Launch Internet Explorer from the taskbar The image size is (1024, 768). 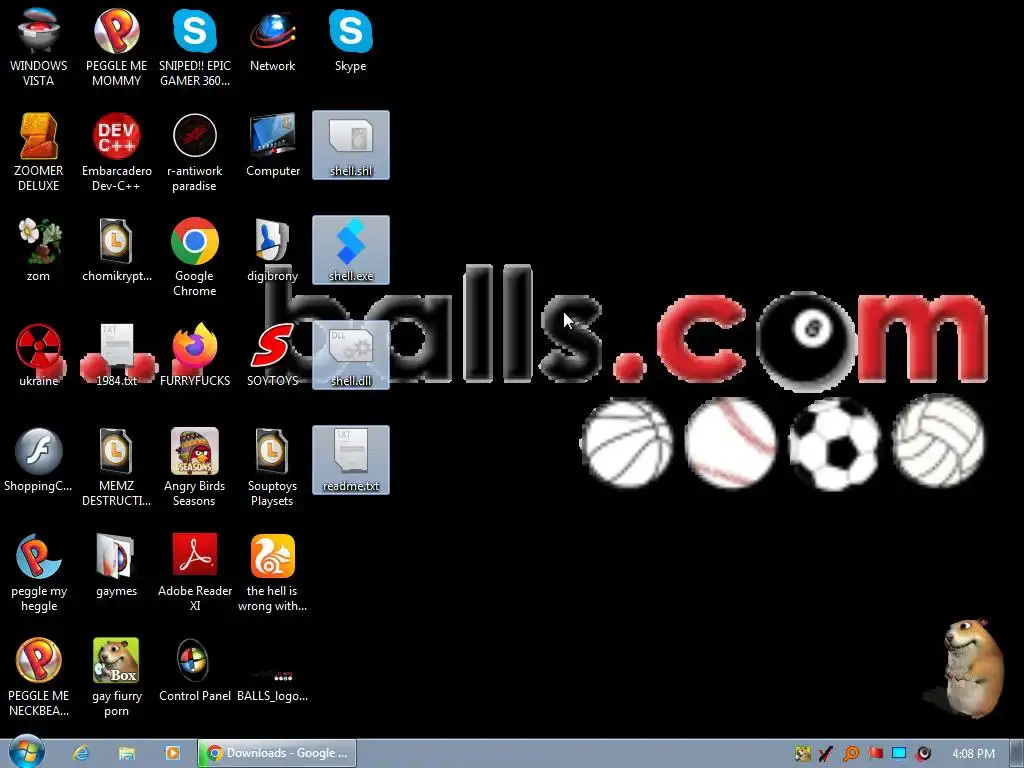click(x=81, y=753)
